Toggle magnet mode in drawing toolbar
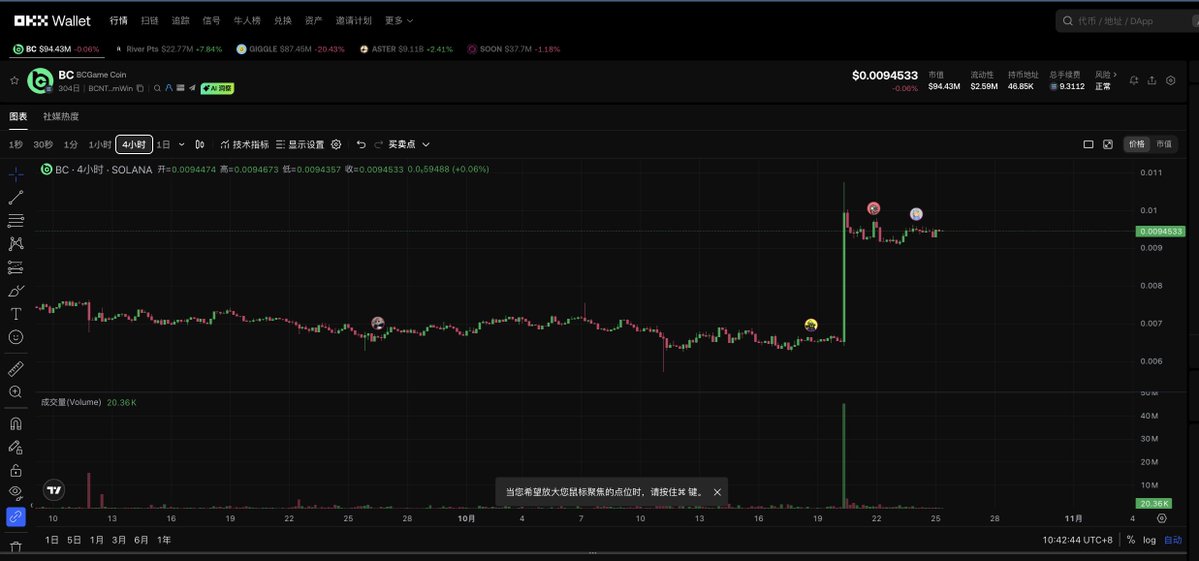 coord(15,424)
